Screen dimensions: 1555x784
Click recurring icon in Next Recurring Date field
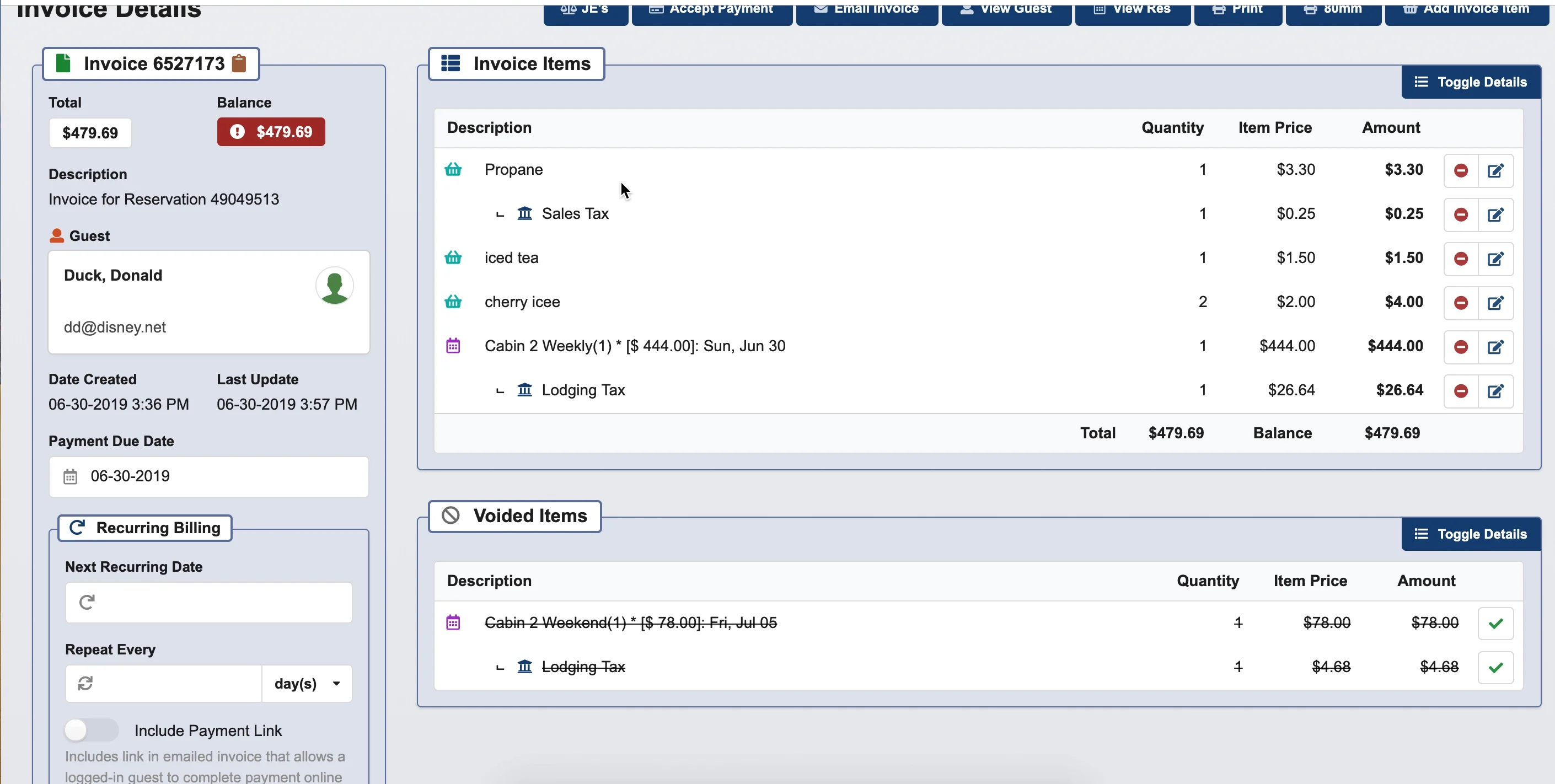(x=87, y=601)
